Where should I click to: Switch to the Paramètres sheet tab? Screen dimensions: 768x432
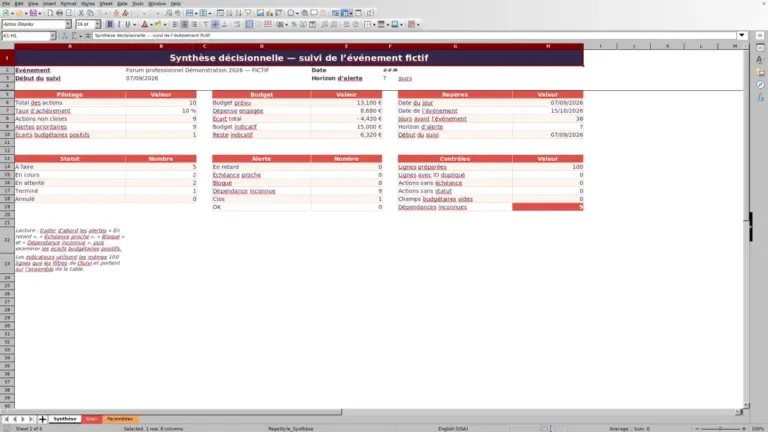[x=120, y=419]
